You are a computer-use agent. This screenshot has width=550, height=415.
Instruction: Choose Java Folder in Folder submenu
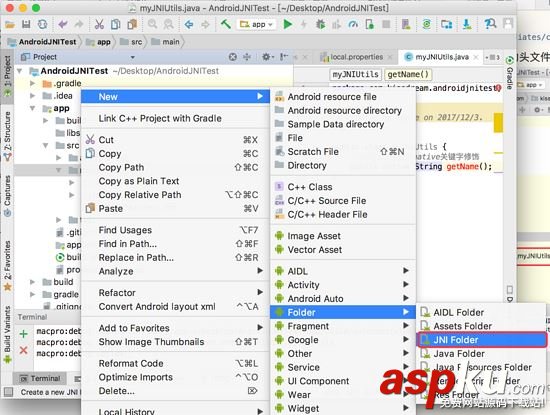(482, 354)
